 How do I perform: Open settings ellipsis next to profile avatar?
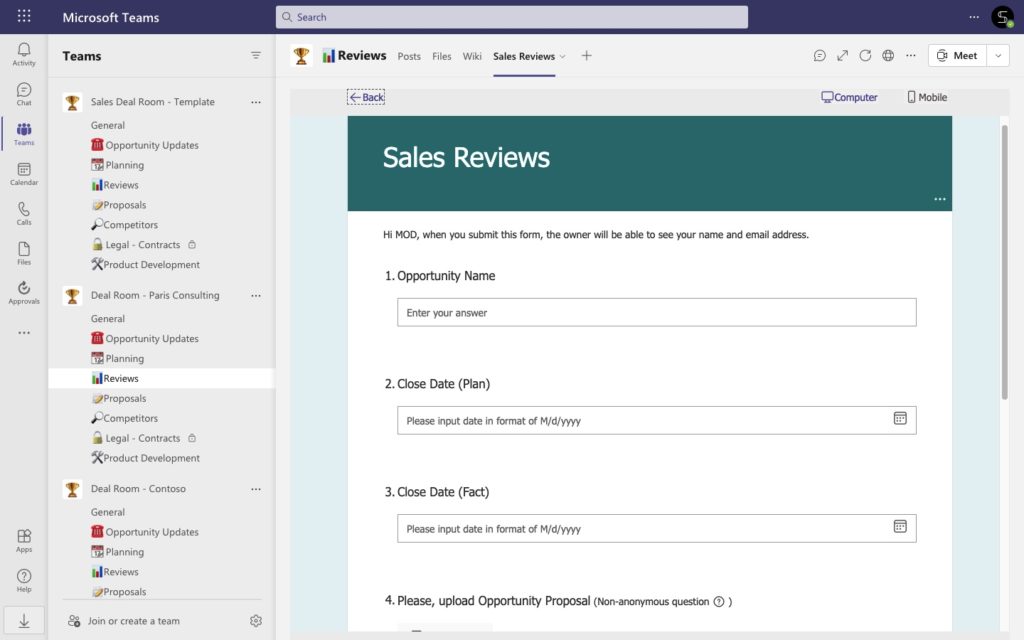pos(974,17)
